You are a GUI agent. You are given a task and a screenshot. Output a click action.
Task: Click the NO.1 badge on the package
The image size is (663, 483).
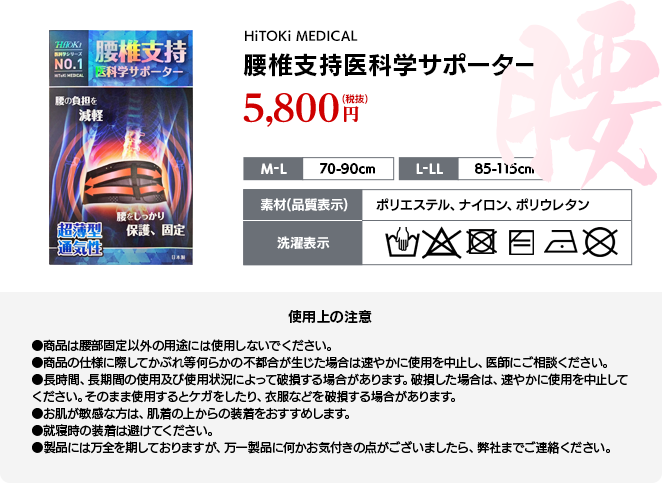pyautogui.click(x=68, y=63)
